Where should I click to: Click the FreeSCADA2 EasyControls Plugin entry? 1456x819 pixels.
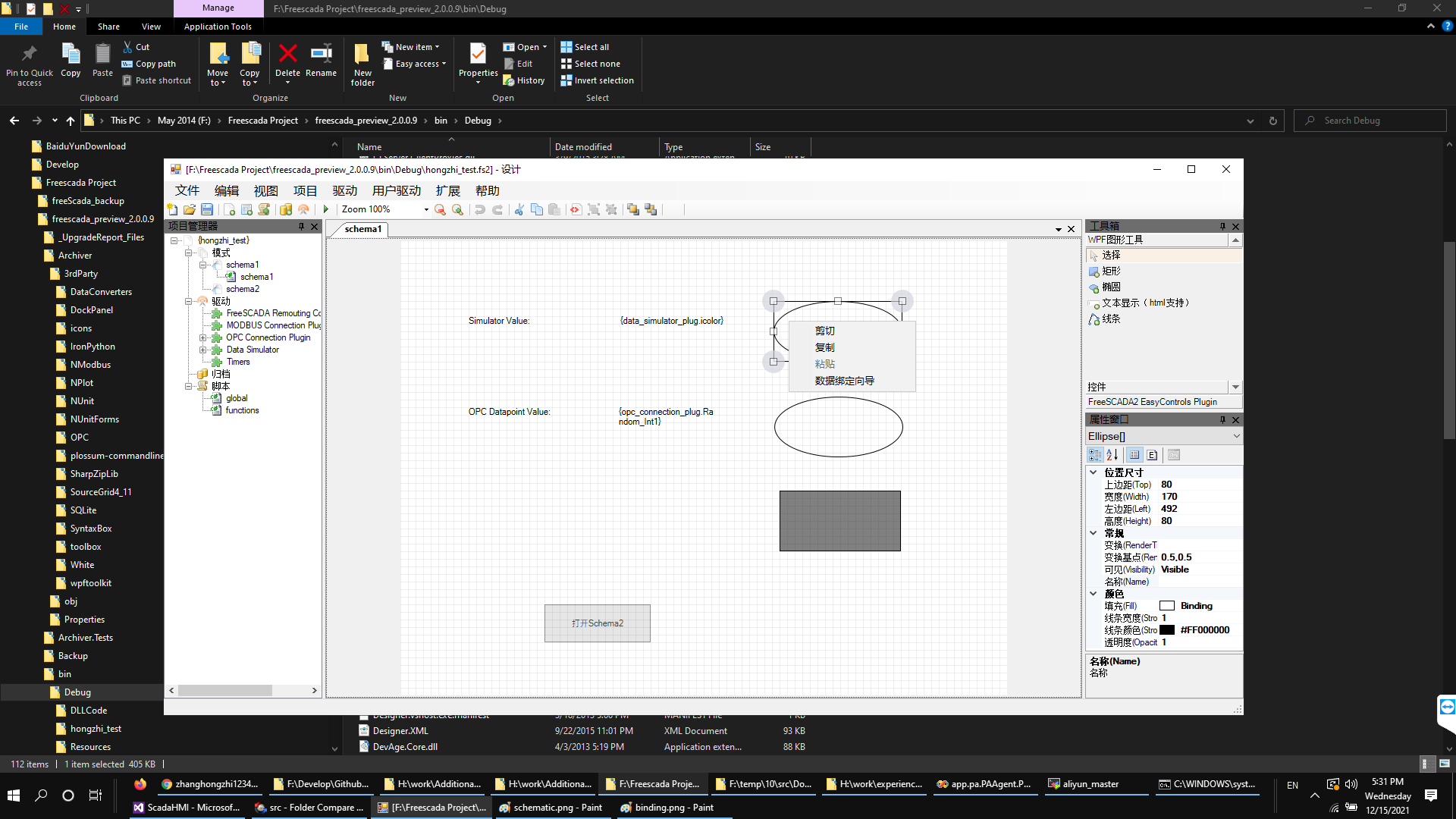pyautogui.click(x=1152, y=402)
